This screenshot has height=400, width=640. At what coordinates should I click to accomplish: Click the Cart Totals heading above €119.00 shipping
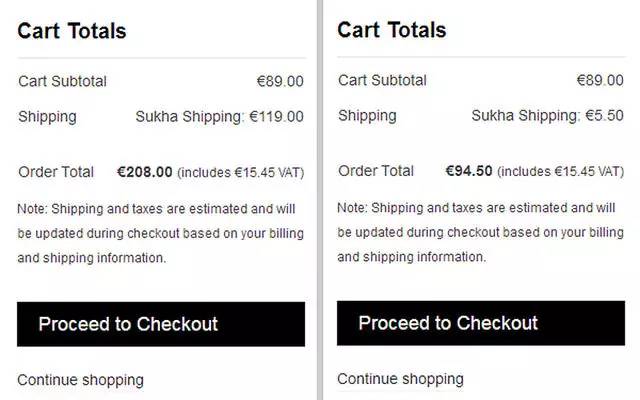click(x=72, y=31)
